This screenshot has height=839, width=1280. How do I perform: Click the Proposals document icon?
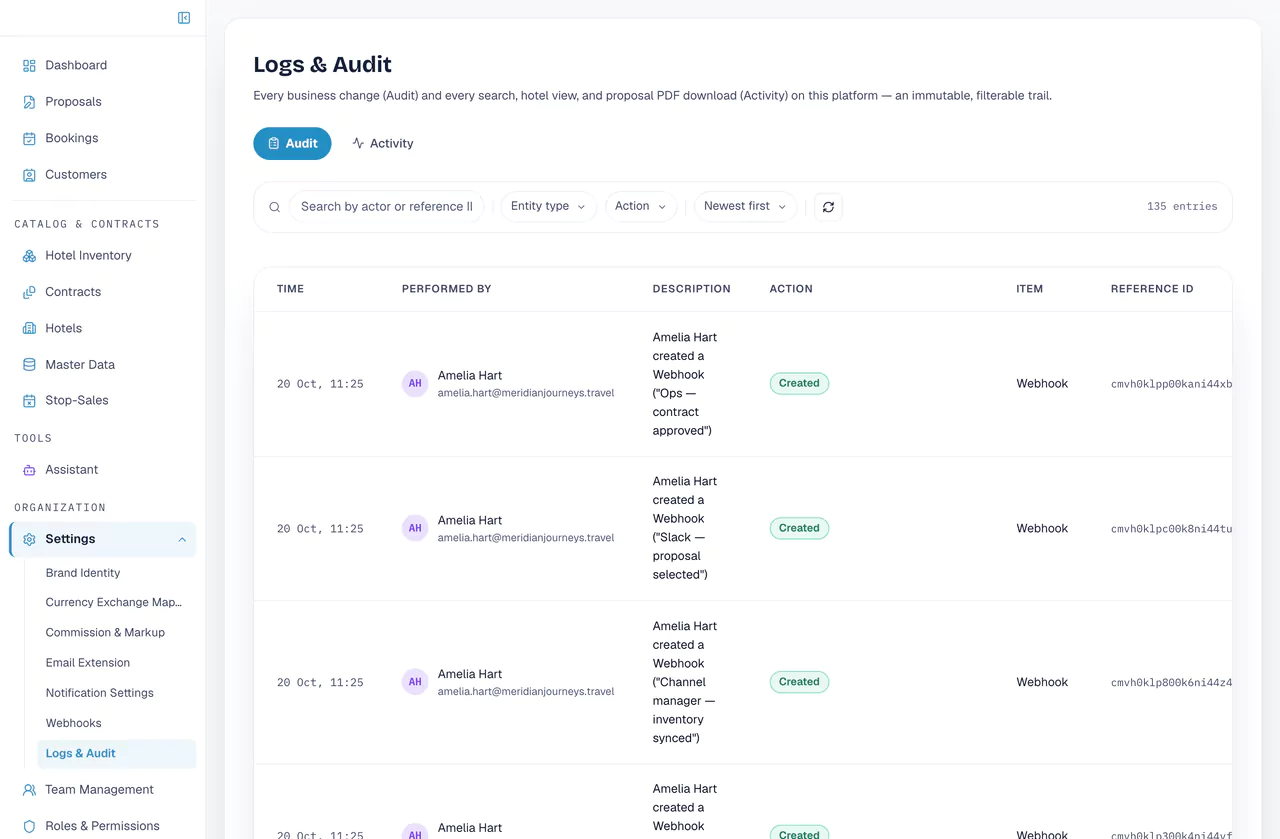point(29,102)
